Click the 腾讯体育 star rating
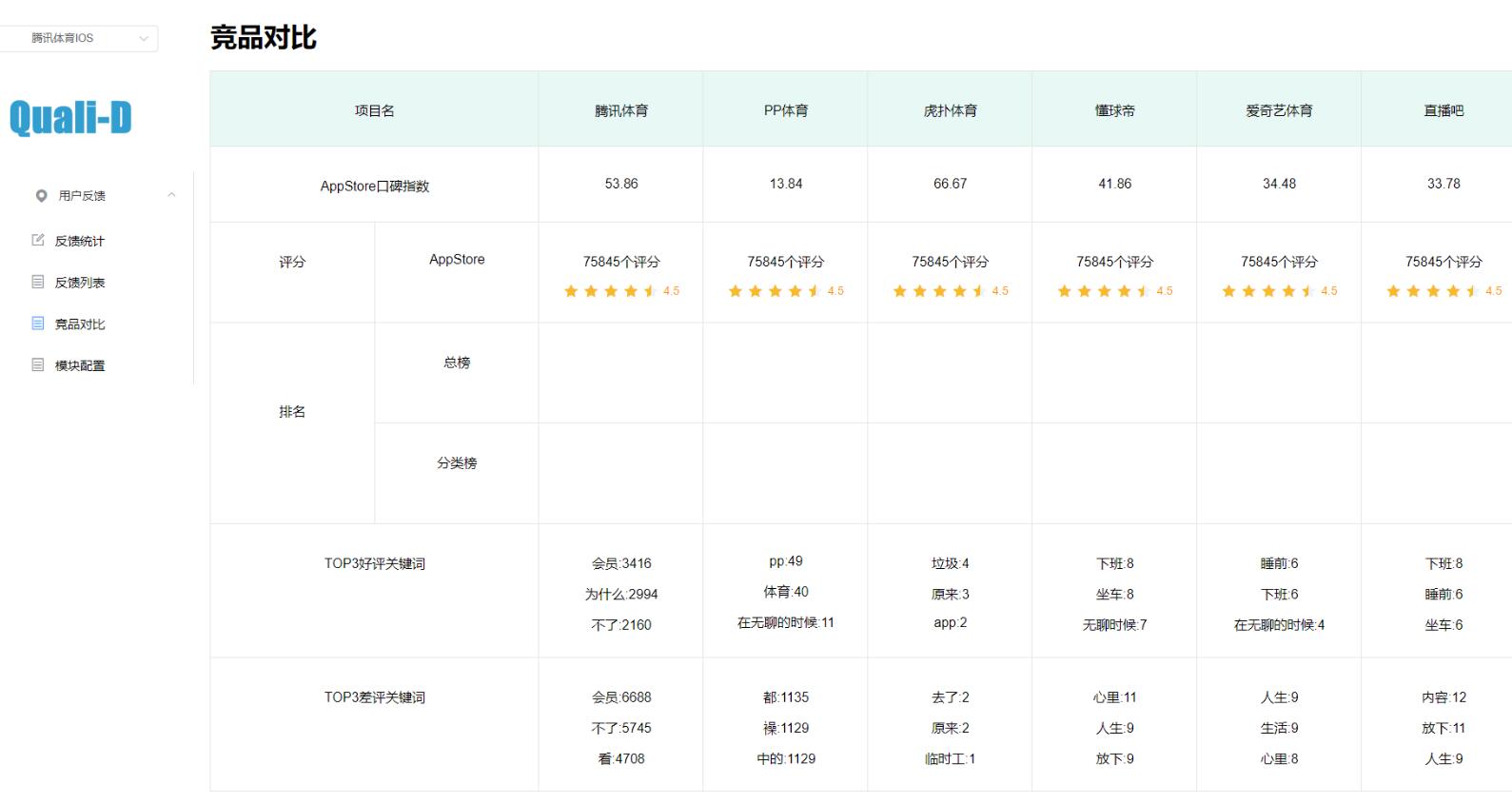Screen dimensions: 1512x804 point(611,291)
